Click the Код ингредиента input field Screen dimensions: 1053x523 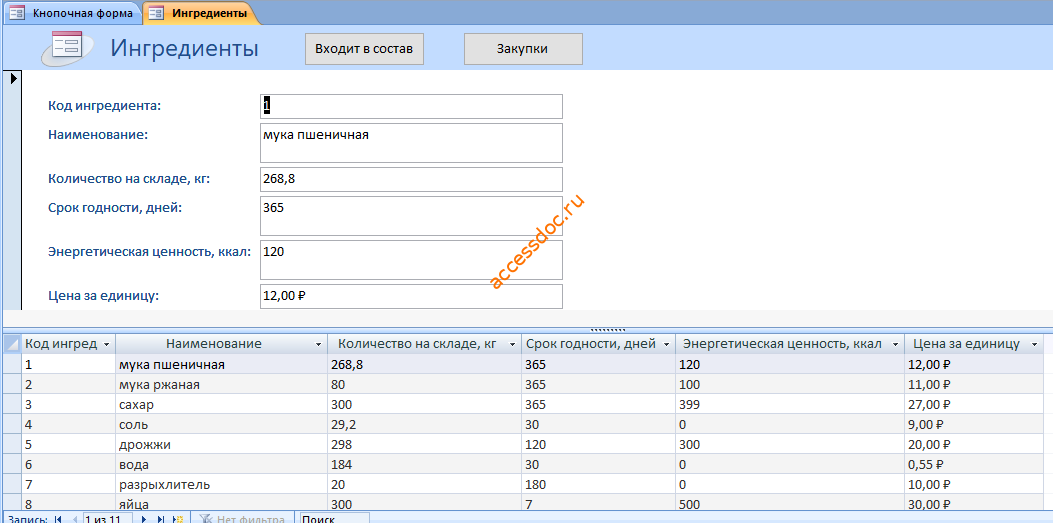tap(411, 106)
